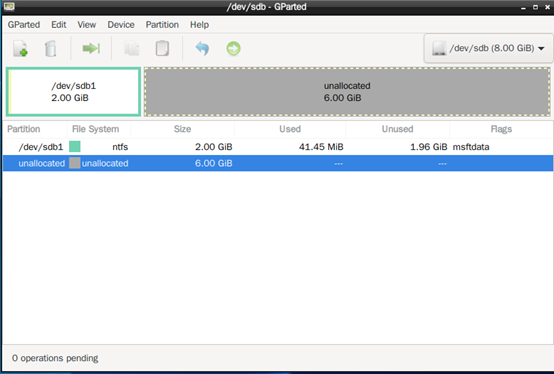
Task: Select the /dev/sdb1 row in the partition list
Action: click(x=278, y=147)
